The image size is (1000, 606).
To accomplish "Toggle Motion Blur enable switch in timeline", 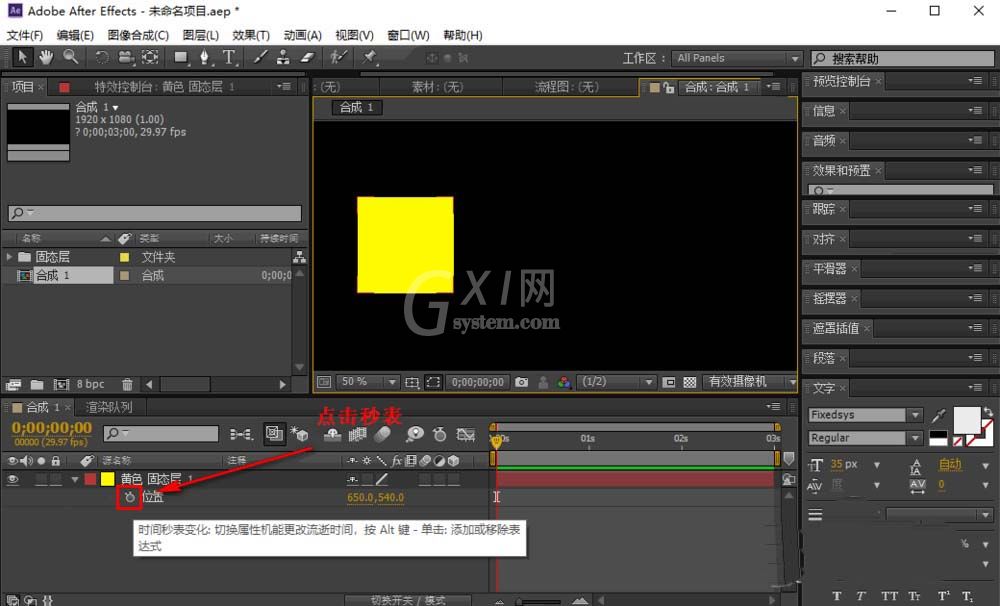I will pyautogui.click(x=382, y=434).
